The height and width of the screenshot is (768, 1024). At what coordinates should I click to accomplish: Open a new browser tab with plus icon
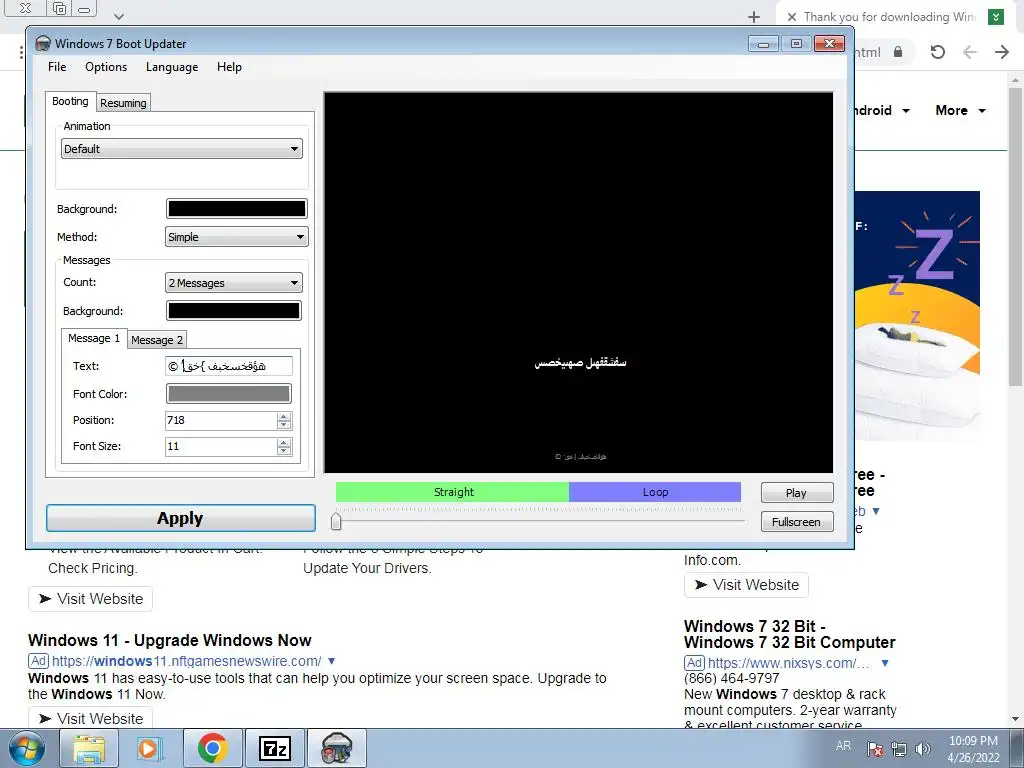click(754, 17)
